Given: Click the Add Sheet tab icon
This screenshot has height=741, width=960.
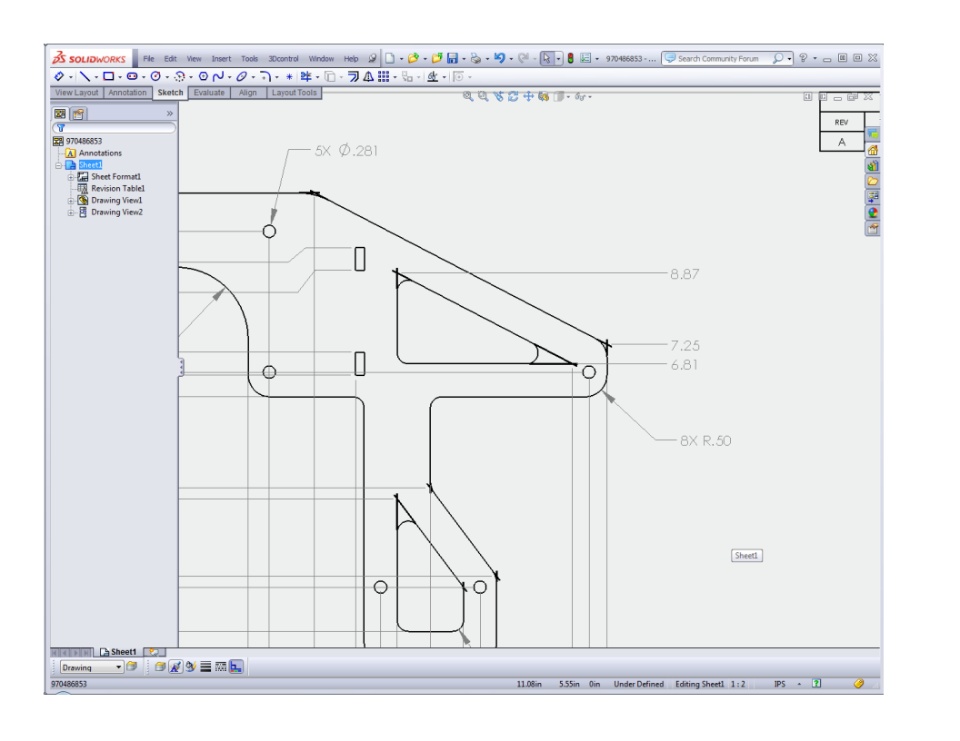Looking at the screenshot, I should point(154,652).
